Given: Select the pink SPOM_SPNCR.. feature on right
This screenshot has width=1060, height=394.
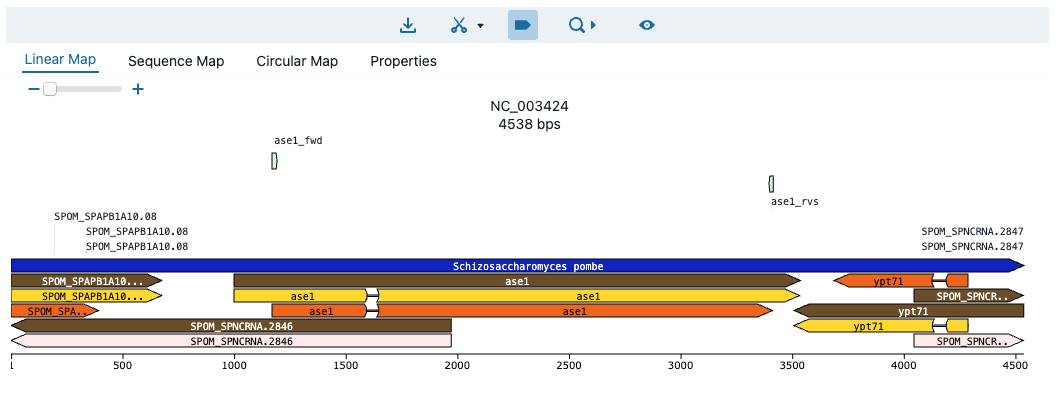Looking at the screenshot, I should [x=969, y=341].
